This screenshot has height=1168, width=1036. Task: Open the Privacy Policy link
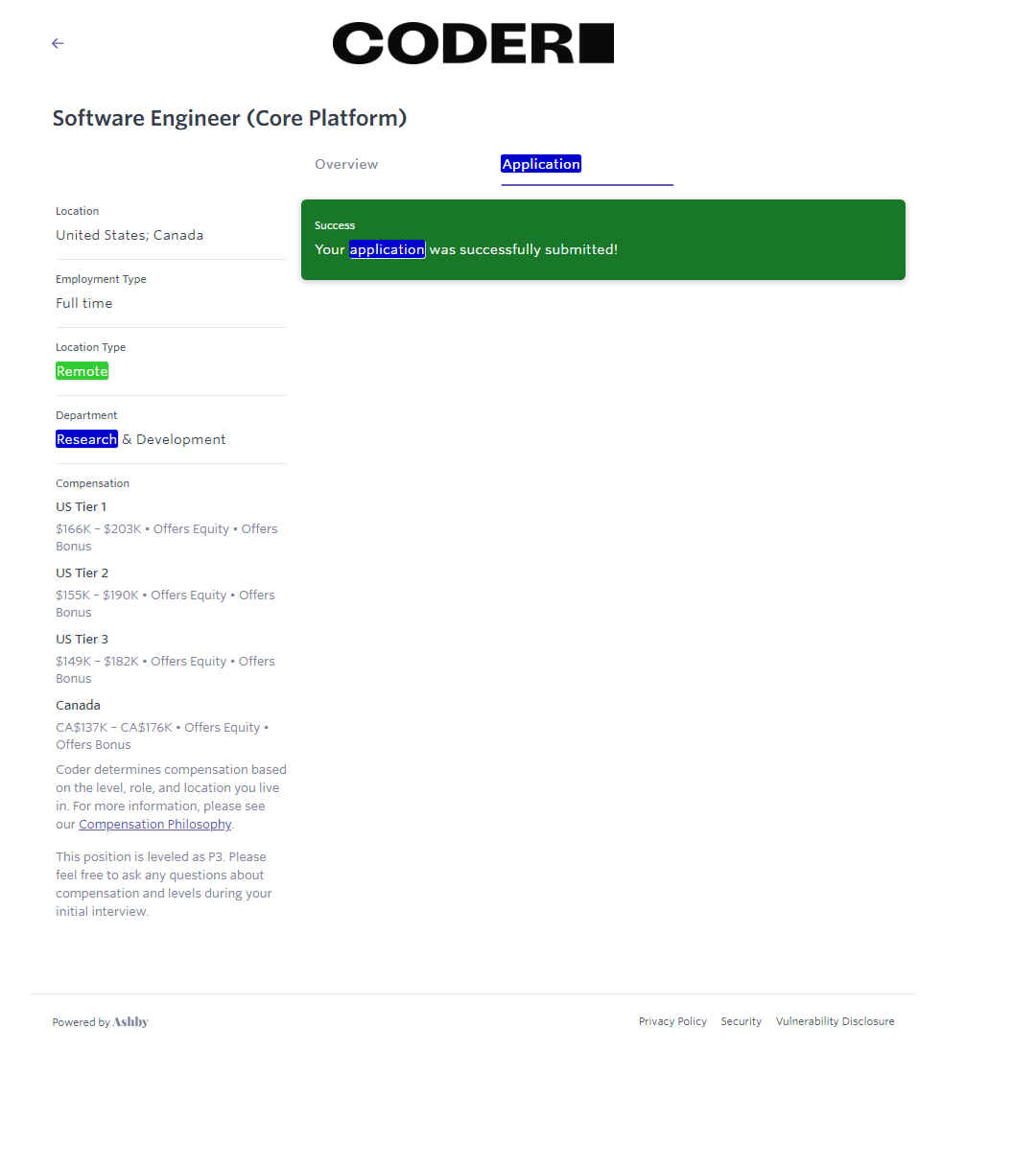[672, 1021]
